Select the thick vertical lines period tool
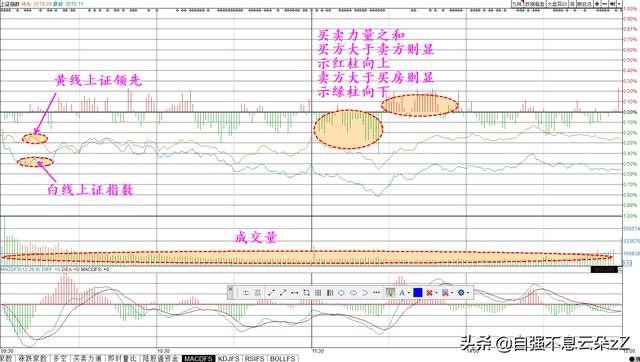Image resolution: width=640 pixels, height=362 pixels. coord(330,293)
